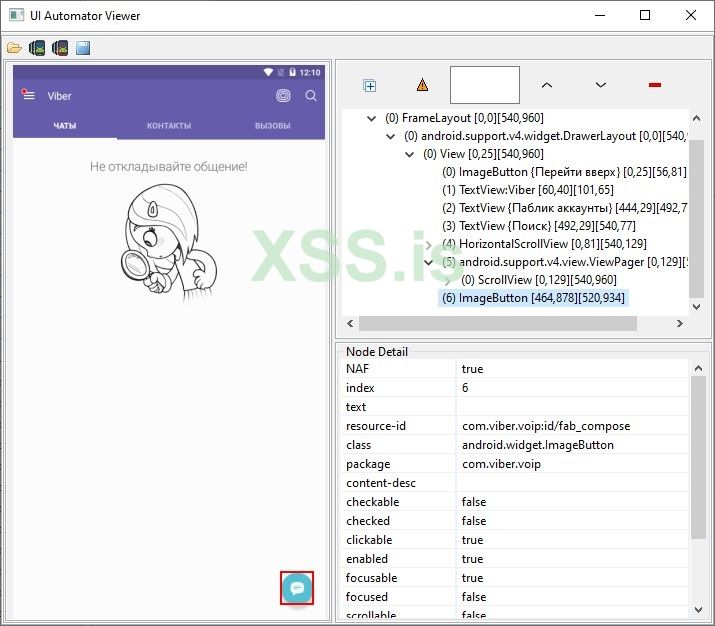This screenshot has width=715, height=626.
Task: Click the content-desc property row
Action: 514,483
